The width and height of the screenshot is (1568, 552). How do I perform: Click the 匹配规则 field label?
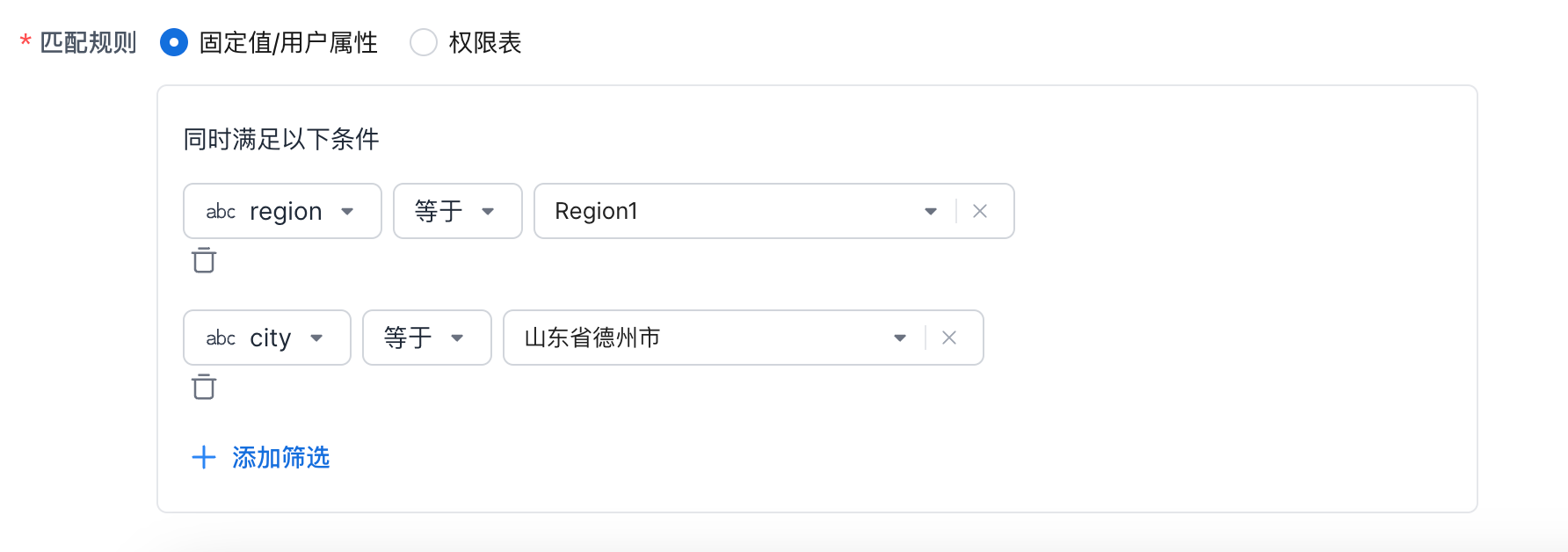[x=88, y=42]
